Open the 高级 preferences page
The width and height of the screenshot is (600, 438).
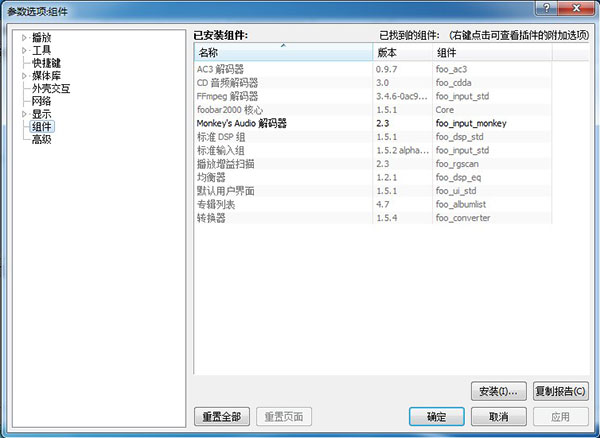pos(41,139)
